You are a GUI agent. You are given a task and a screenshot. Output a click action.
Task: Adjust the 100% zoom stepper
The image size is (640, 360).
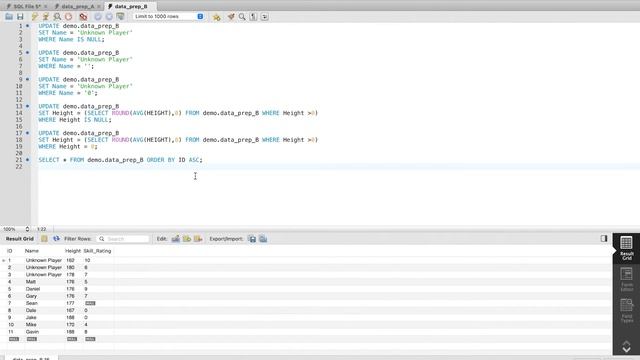tap(27, 229)
